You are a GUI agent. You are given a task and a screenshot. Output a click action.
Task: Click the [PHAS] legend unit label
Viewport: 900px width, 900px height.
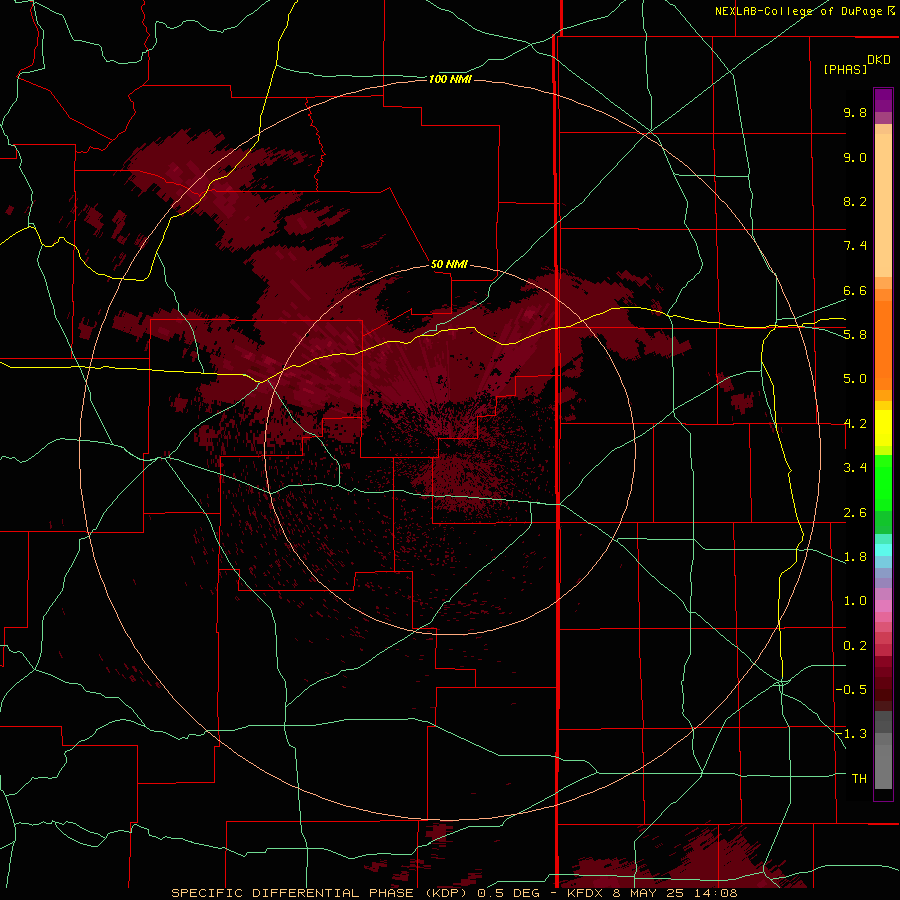point(845,70)
